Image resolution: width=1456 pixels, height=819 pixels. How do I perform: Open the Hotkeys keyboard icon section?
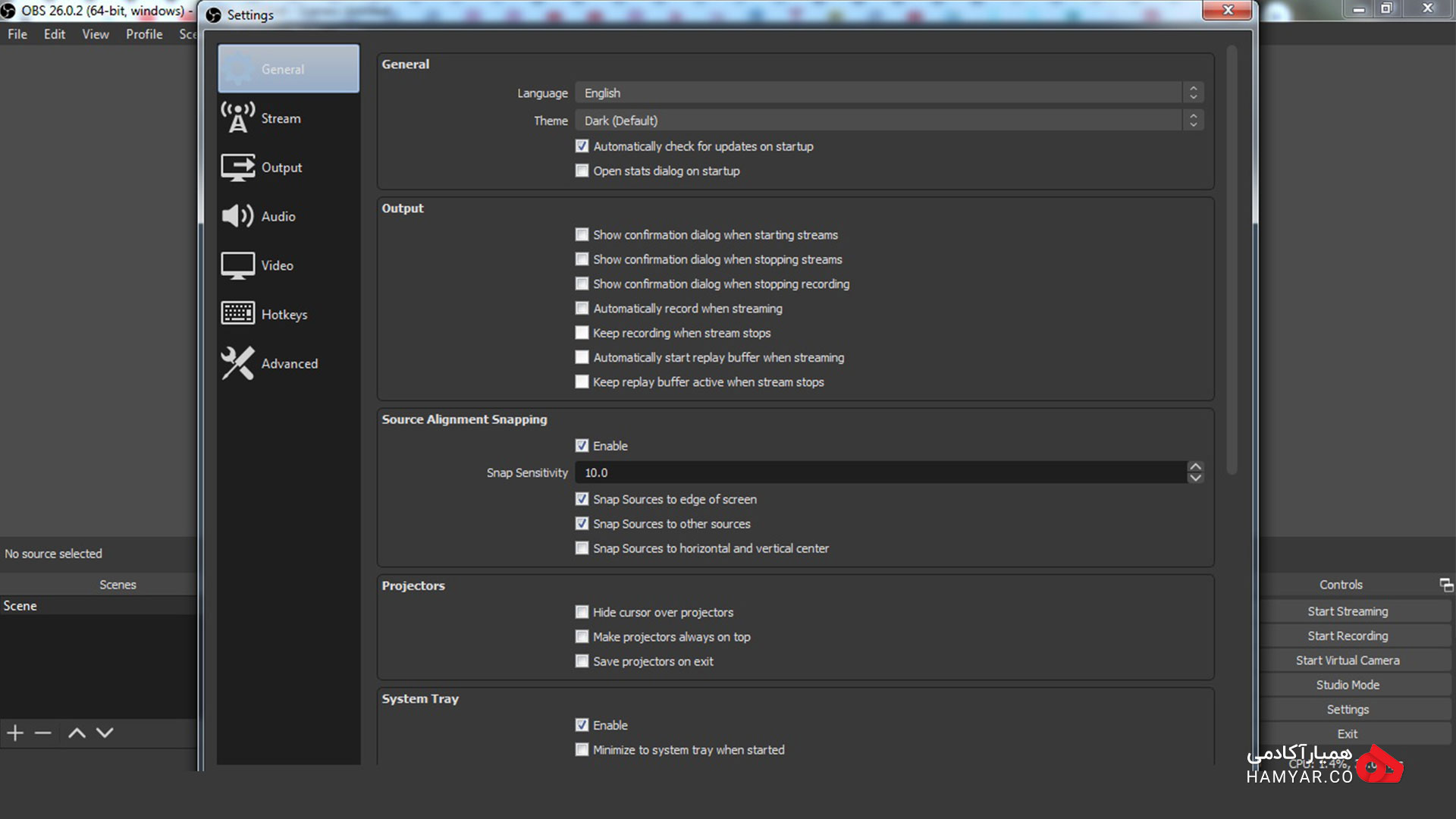tap(238, 314)
